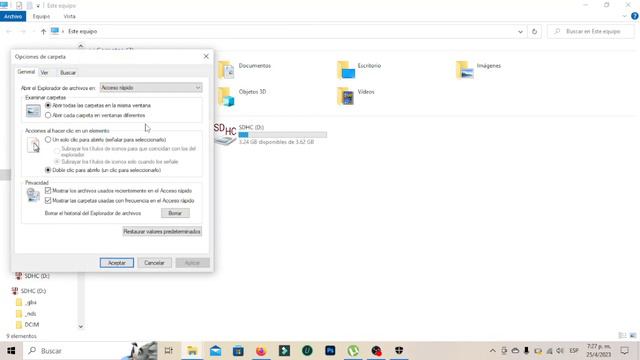Viewport: 640px width, 360px height.
Task: Open Microsoft Store from taskbar
Action: 238,351
